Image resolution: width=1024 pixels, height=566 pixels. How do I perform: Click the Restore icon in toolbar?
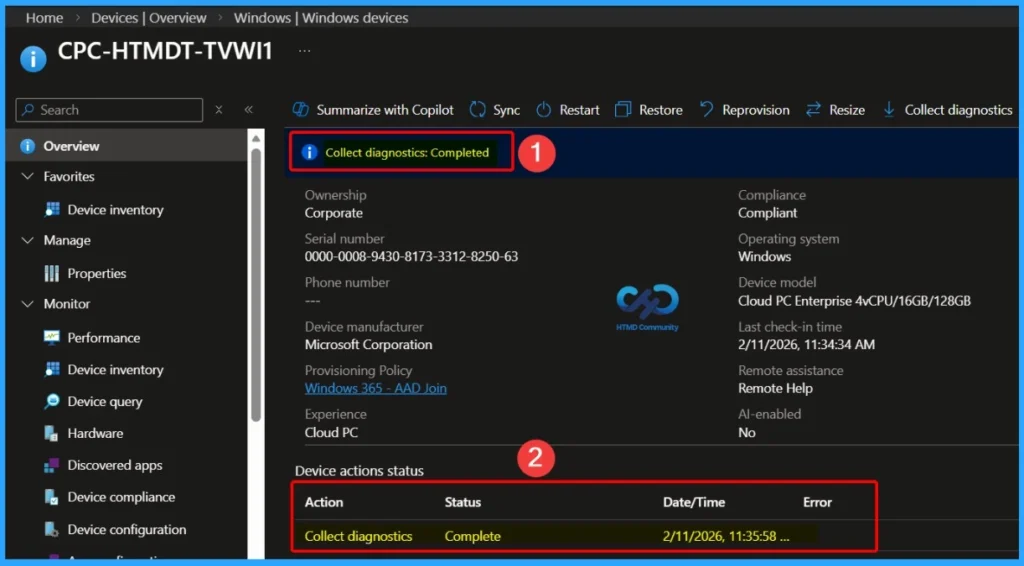[623, 110]
